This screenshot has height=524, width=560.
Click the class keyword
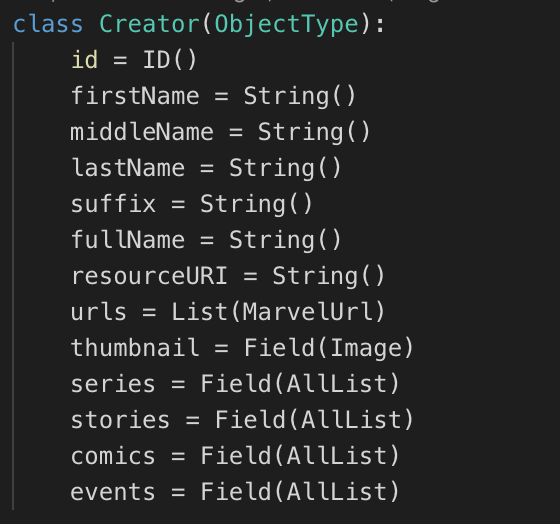pos(48,24)
